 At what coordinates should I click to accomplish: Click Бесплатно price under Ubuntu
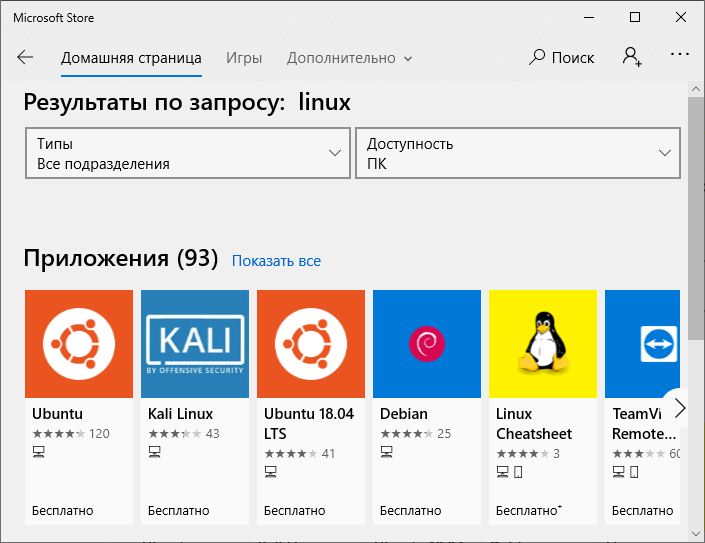62,511
